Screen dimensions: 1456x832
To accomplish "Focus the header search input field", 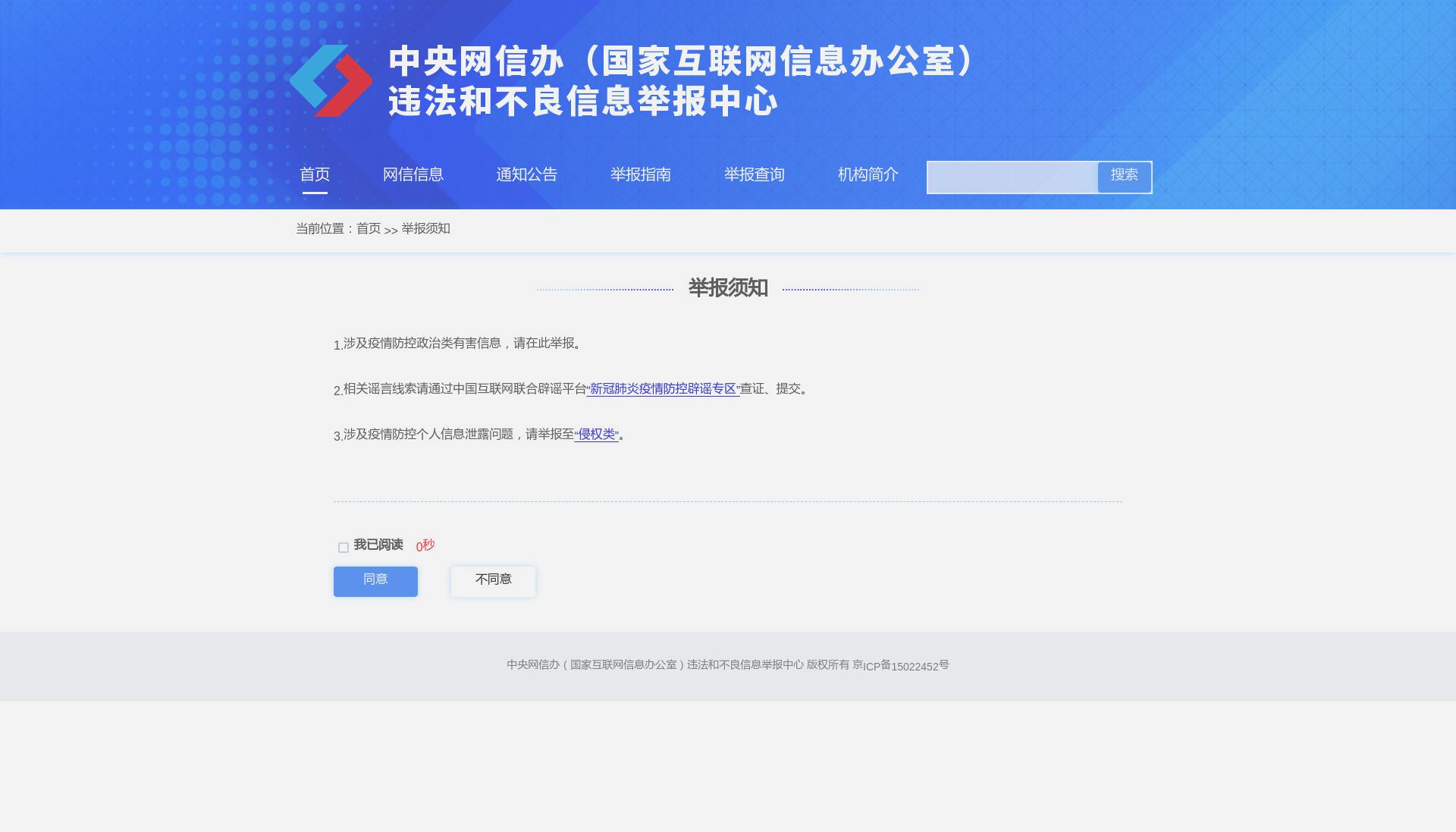I will coord(1013,177).
